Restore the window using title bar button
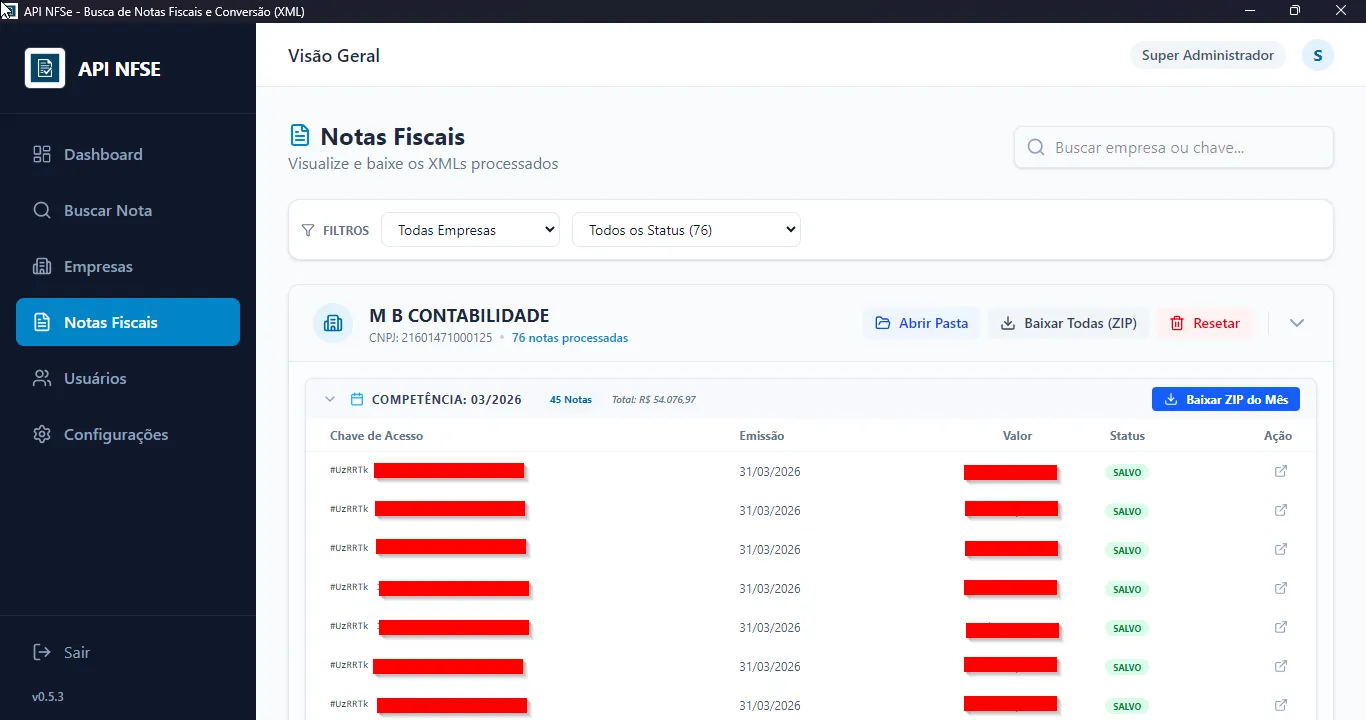The width and height of the screenshot is (1366, 720). point(1295,11)
